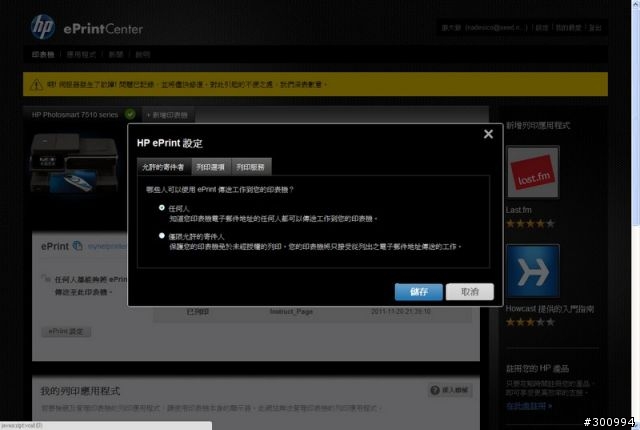The image size is (640, 430).
Task: Click the 新增印表機 tab
Action: pos(168,115)
